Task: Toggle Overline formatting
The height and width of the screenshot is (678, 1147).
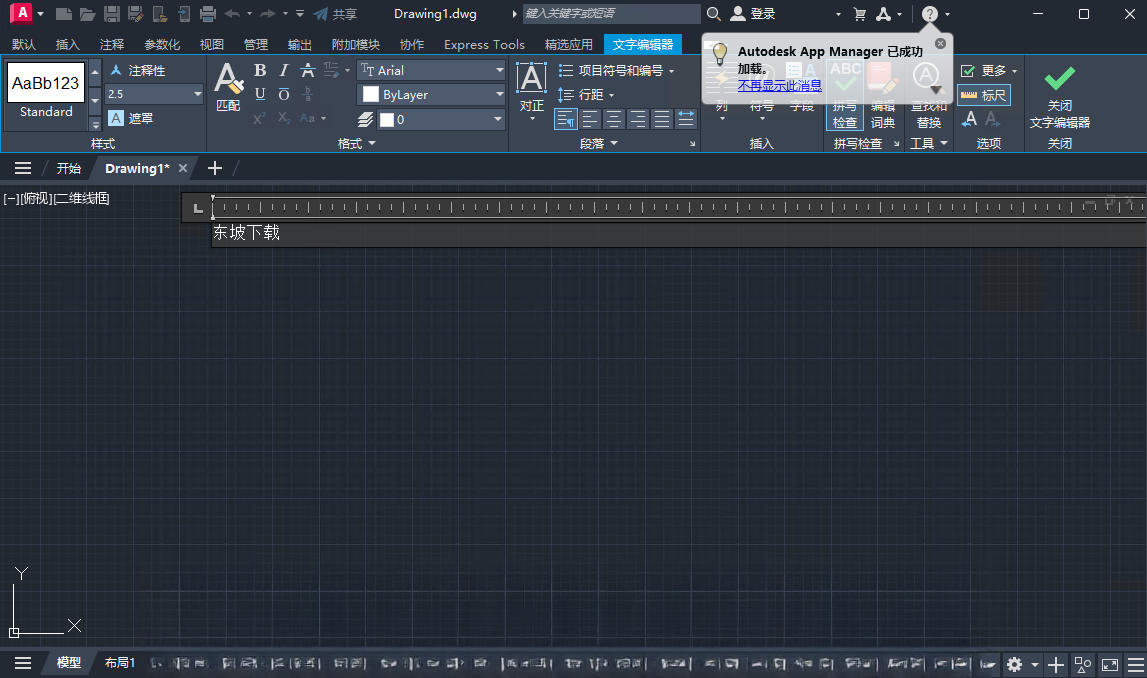Action: [x=284, y=94]
